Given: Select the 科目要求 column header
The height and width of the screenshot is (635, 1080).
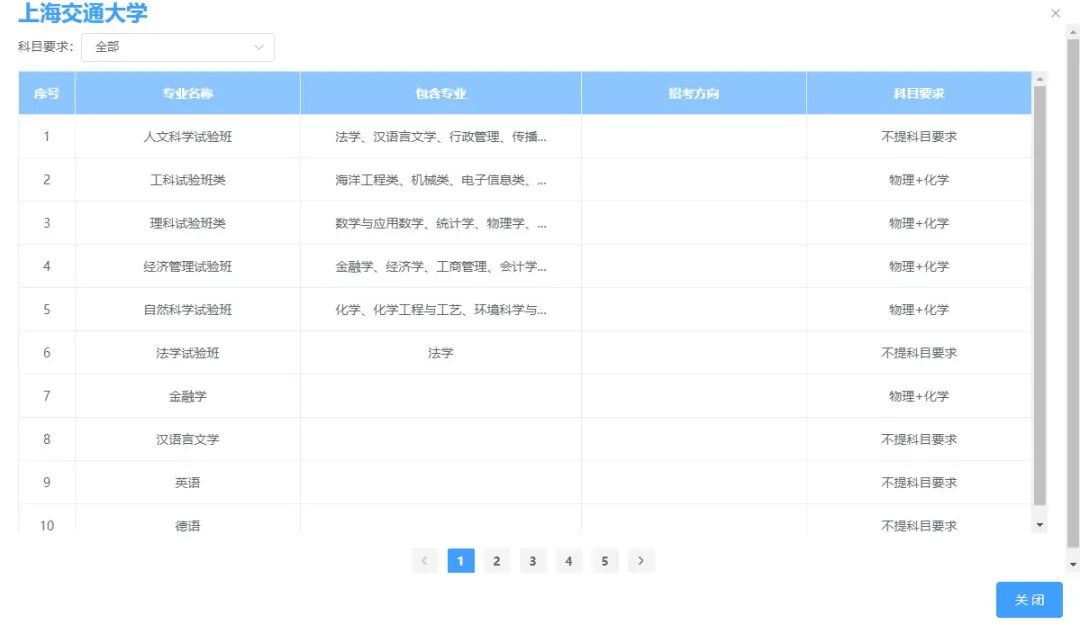Looking at the screenshot, I should tap(917, 92).
